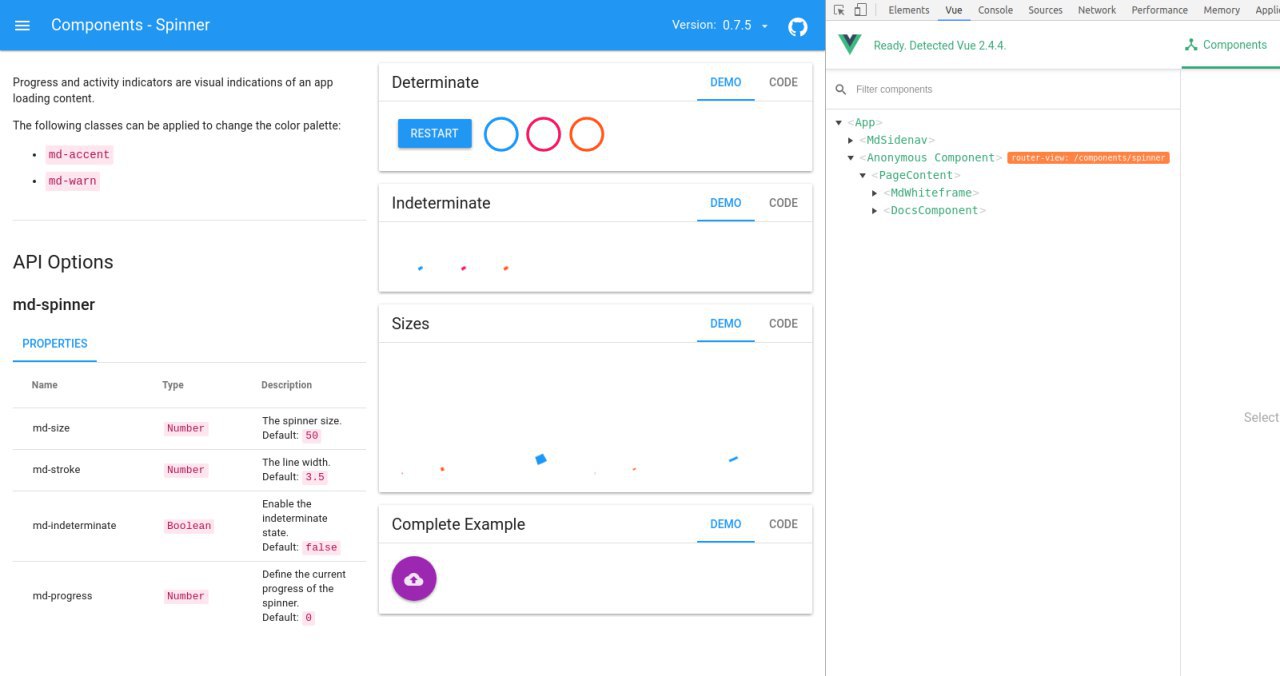
Task: Select the MdWhiteframe component
Action: pyautogui.click(x=933, y=193)
